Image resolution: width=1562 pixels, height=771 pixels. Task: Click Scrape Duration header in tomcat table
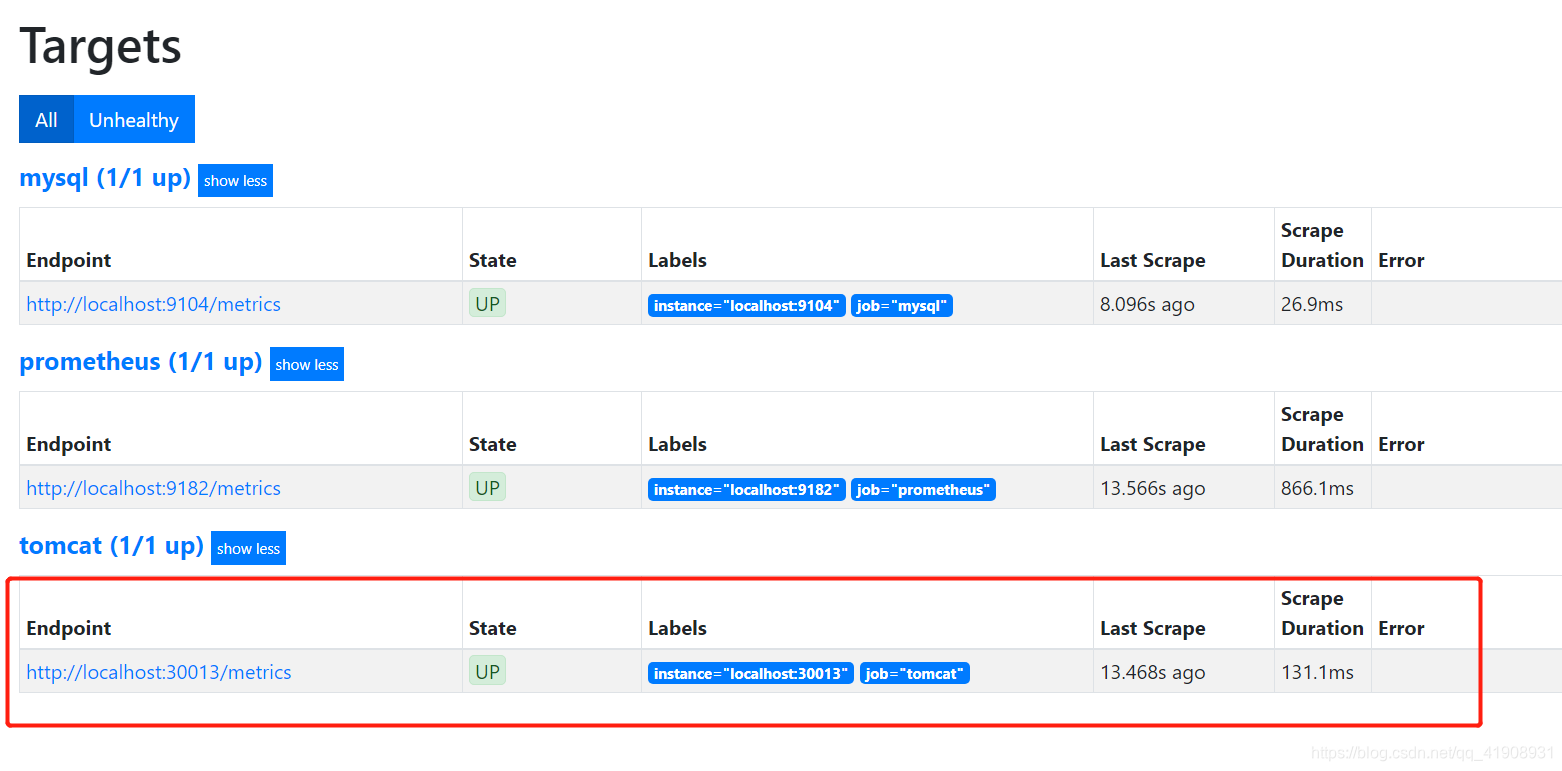pos(1322,613)
